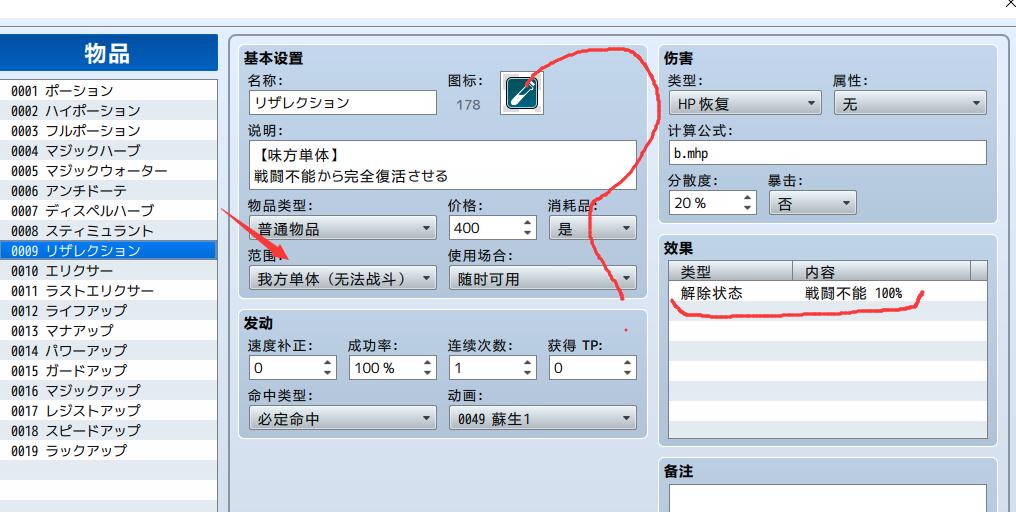
Task: Decrease the 连续次数 repeat count
Action: [x=527, y=373]
